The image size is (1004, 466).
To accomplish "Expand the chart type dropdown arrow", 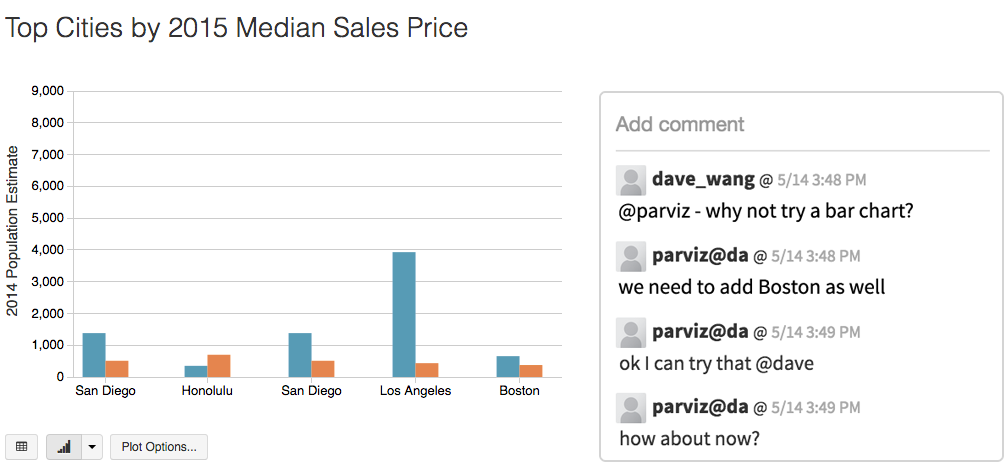I will [92, 447].
